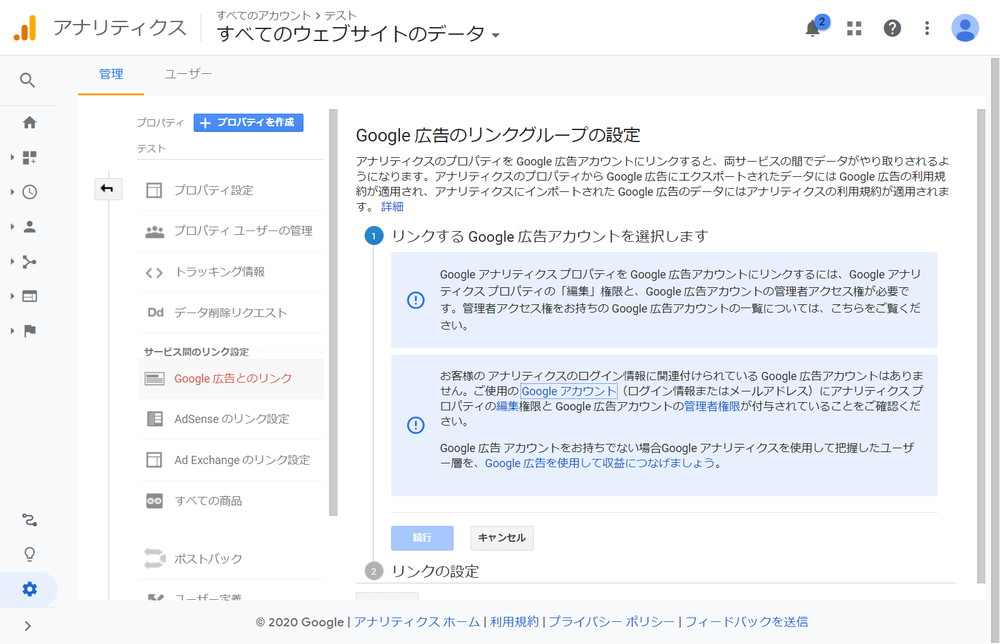The width and height of the screenshot is (1000, 644).
Task: Open the 編集 permission link
Action: [508, 406]
